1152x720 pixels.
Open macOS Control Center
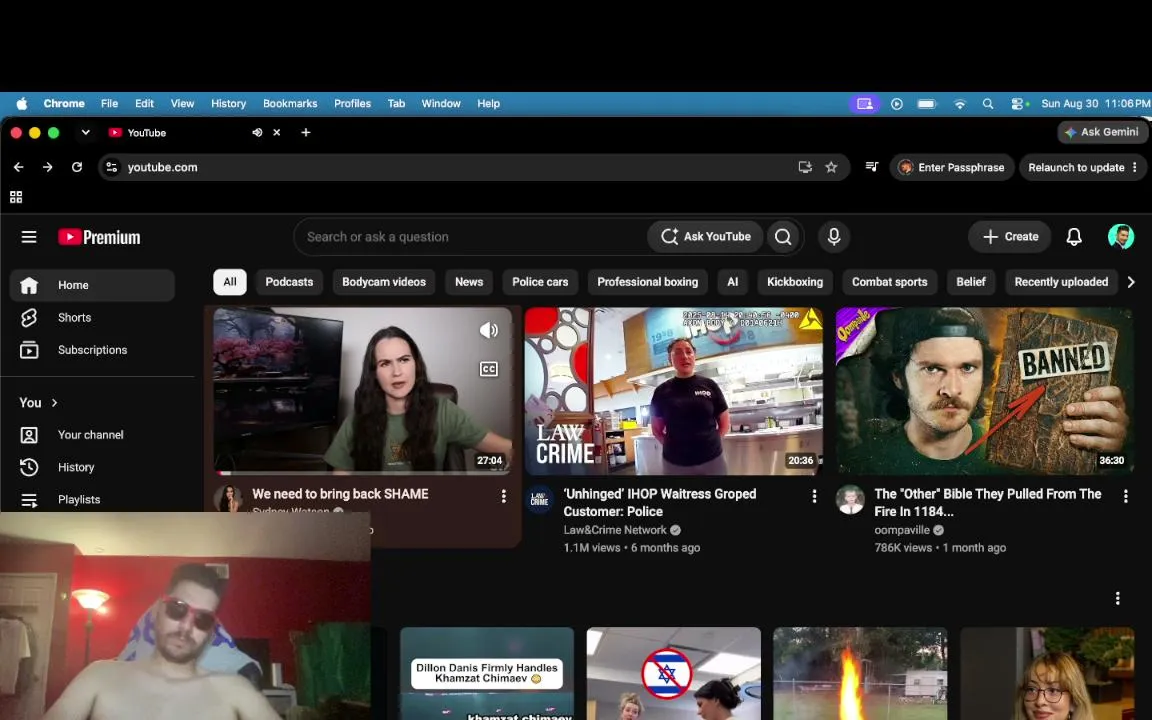(1020, 104)
